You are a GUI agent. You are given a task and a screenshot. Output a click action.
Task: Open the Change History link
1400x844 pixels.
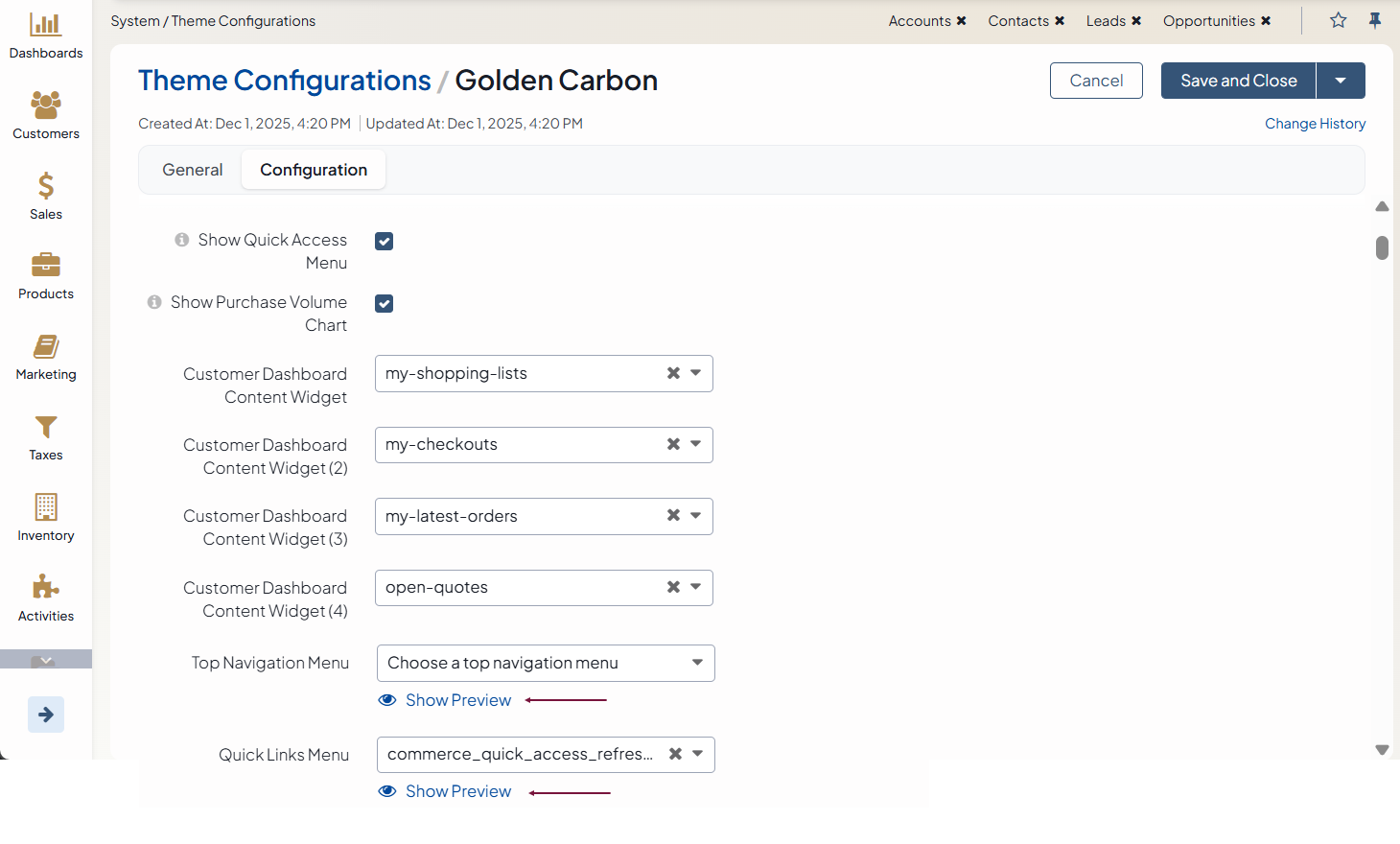pos(1315,124)
